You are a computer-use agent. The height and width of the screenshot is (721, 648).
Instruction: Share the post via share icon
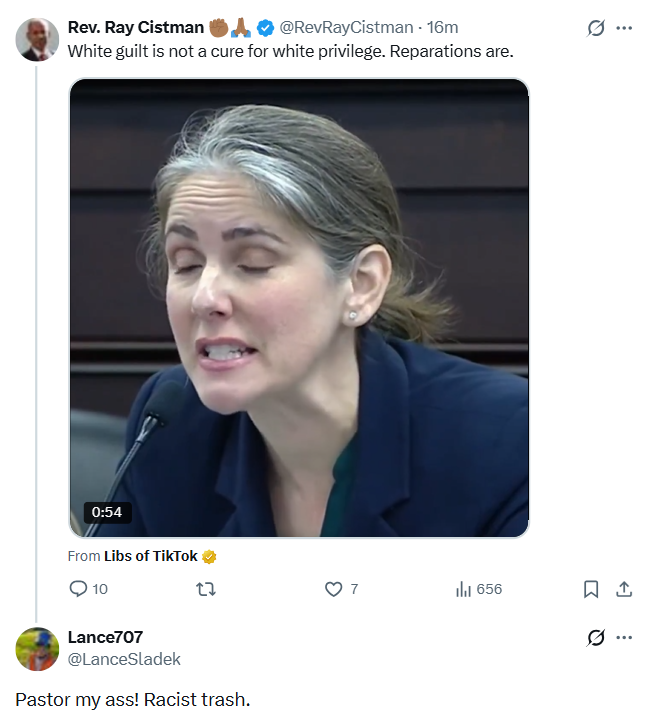623,589
